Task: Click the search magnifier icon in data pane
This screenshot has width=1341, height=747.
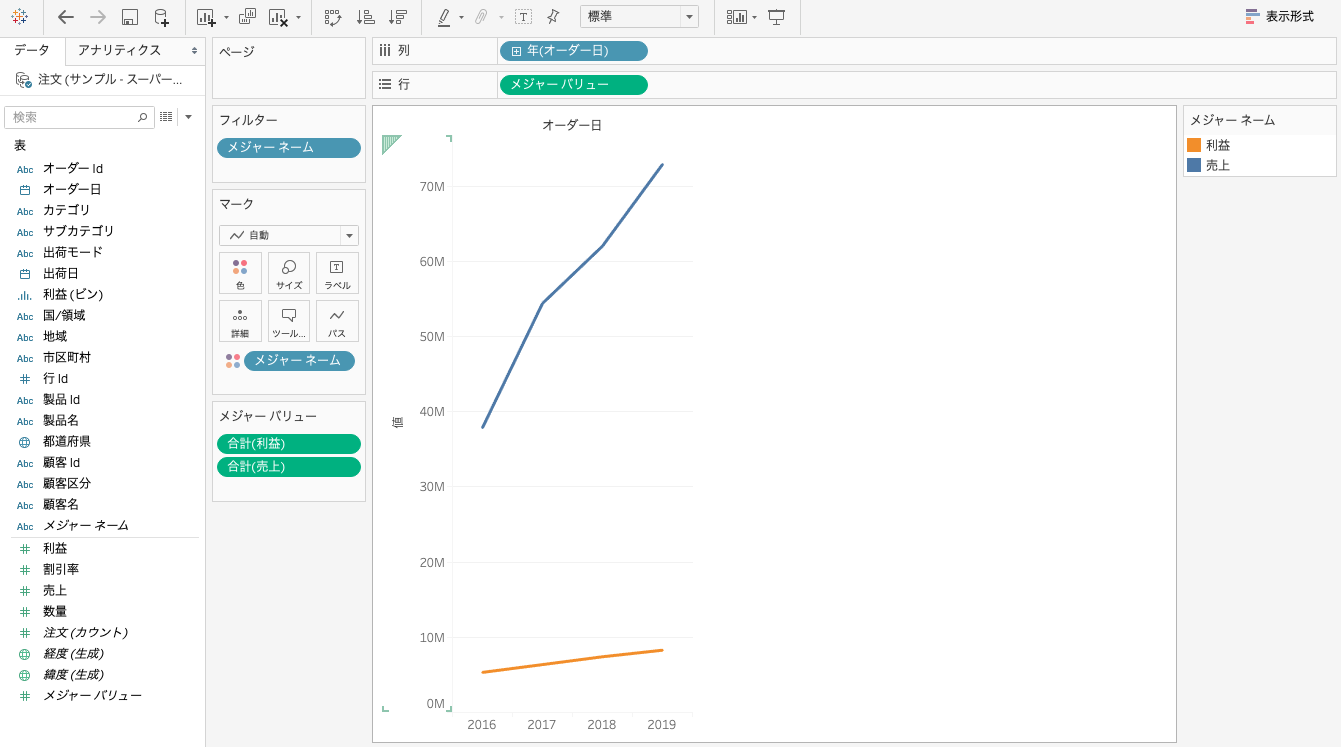Action: (x=142, y=118)
